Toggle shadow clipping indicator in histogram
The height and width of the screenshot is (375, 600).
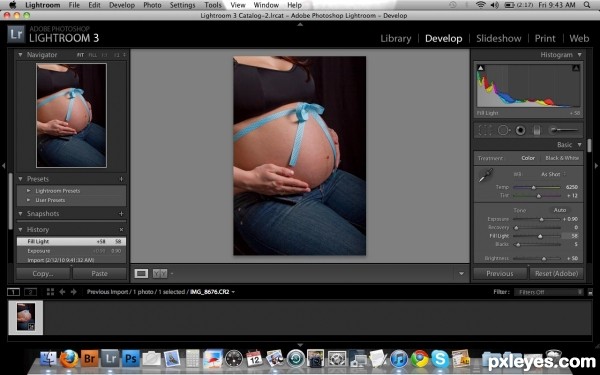click(481, 68)
